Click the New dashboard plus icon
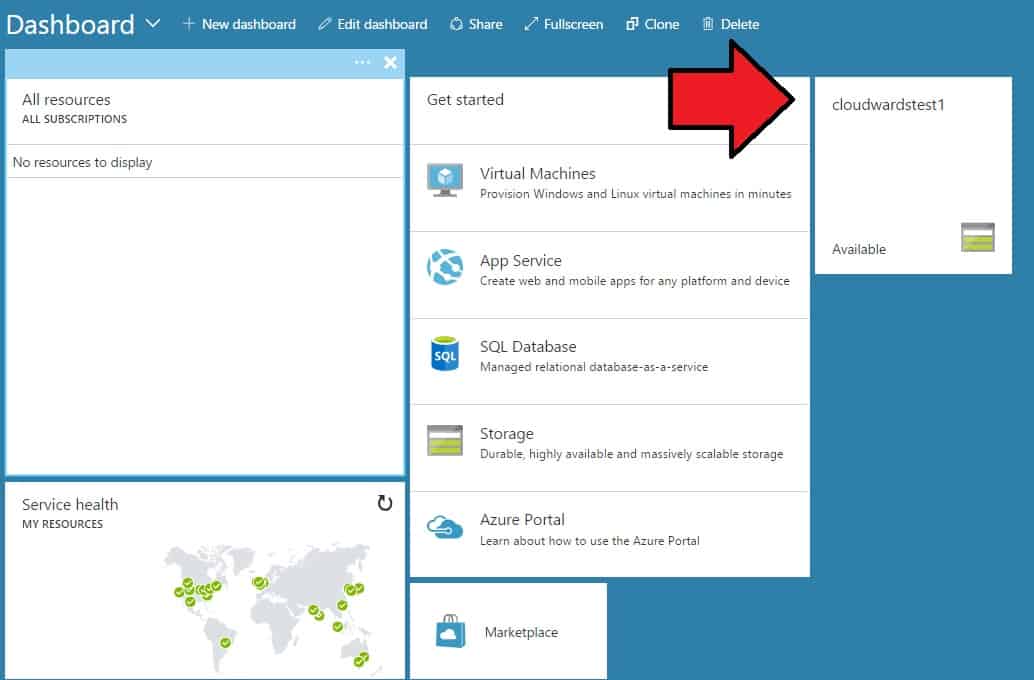Viewport: 1034px width, 680px height. [189, 24]
